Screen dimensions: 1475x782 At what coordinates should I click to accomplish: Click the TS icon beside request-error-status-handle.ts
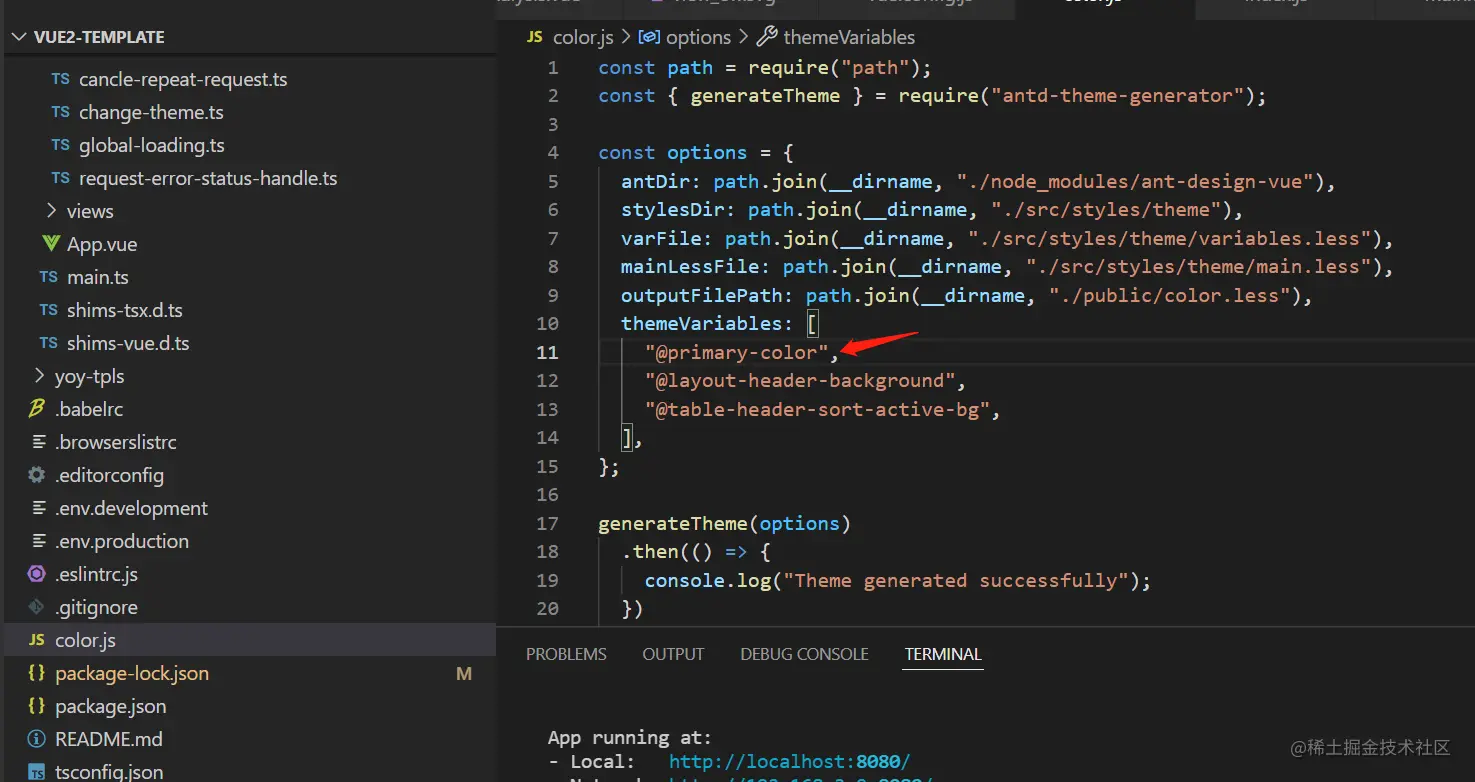point(61,178)
